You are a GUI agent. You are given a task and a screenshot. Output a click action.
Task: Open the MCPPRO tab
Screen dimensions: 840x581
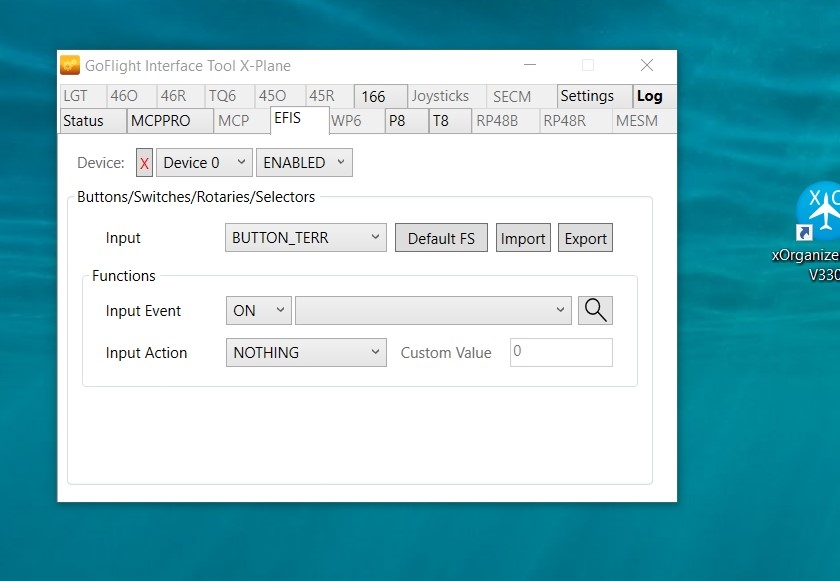tap(170, 121)
